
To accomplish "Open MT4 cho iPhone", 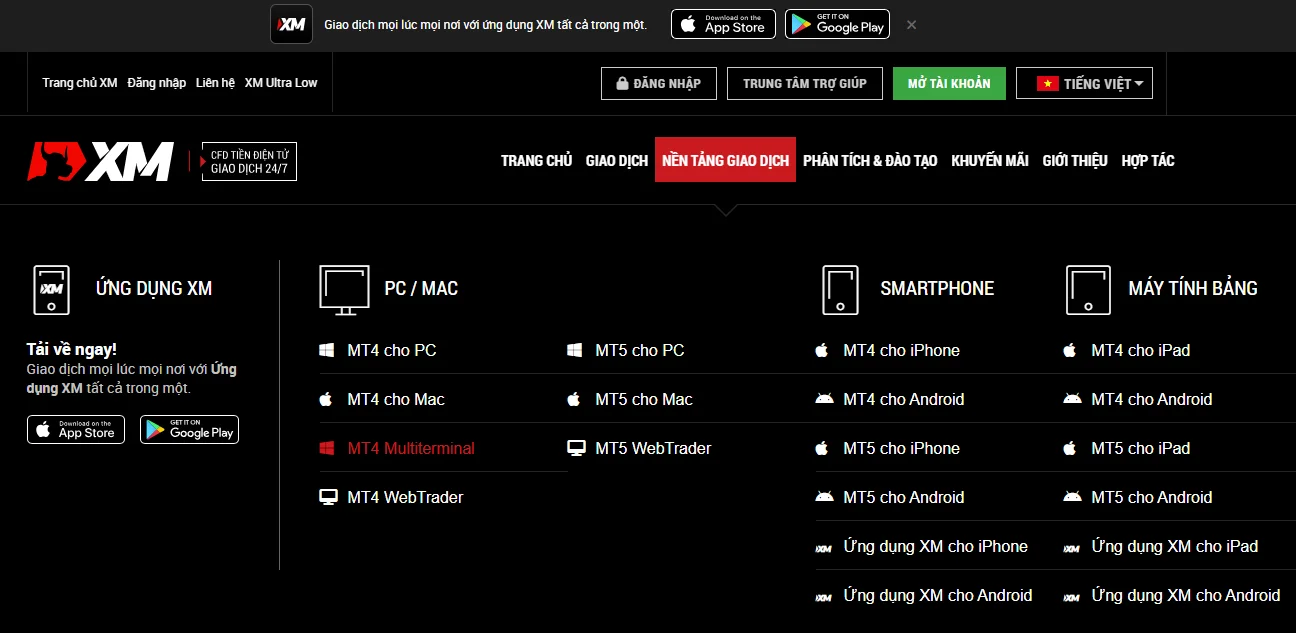I will pos(901,350).
